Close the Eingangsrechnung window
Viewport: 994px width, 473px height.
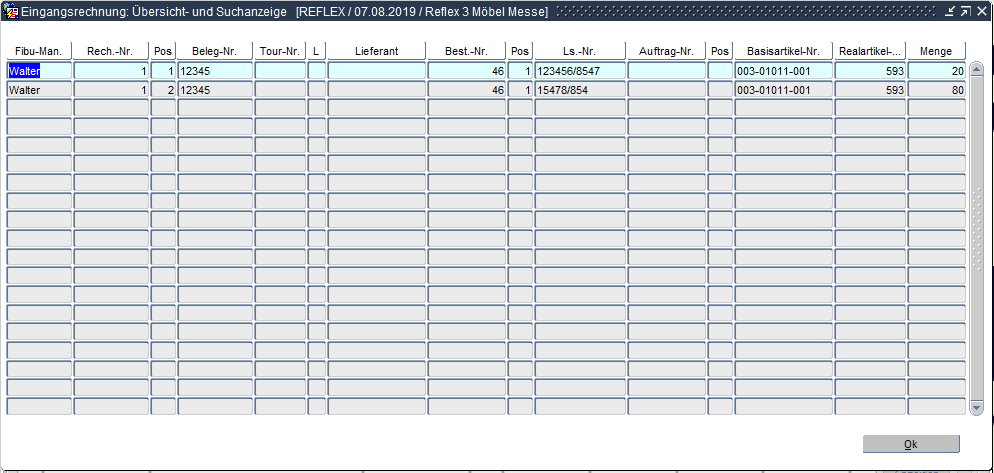(981, 11)
